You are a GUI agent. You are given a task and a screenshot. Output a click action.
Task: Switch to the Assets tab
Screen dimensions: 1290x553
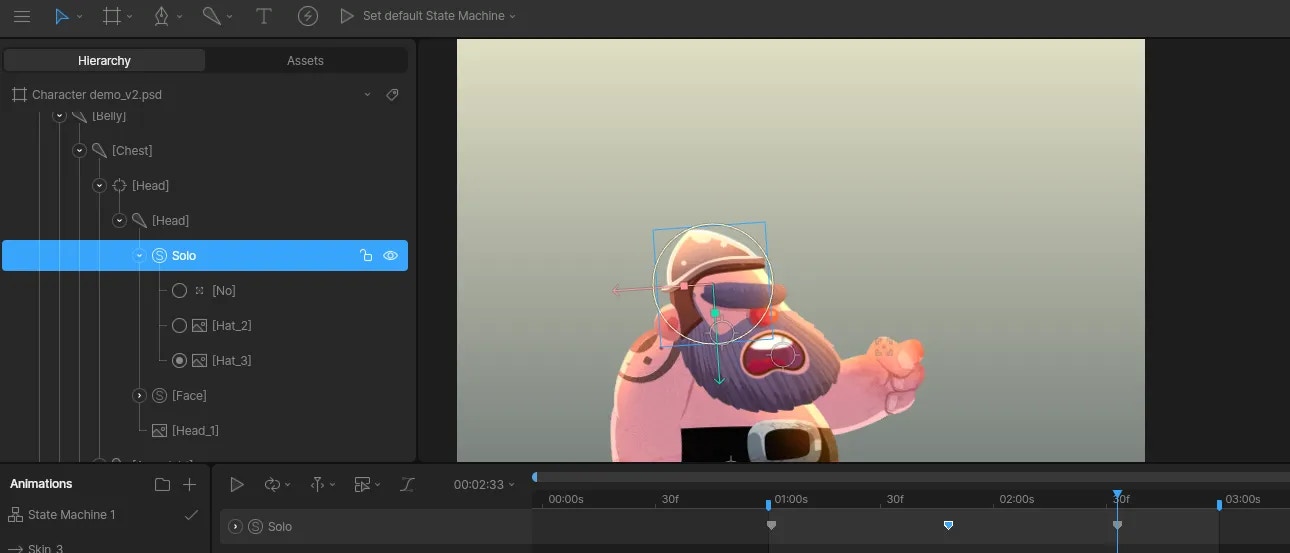(x=305, y=60)
